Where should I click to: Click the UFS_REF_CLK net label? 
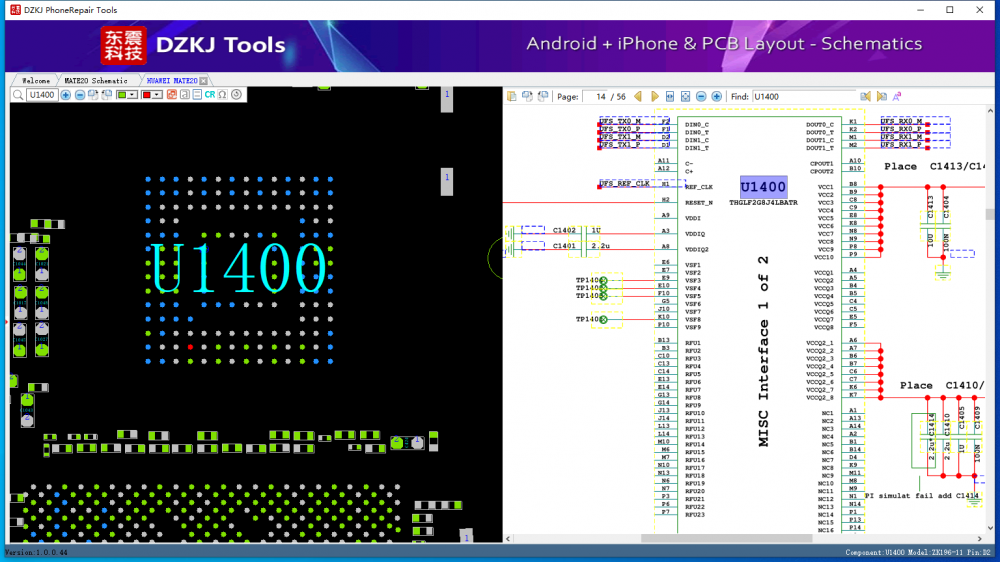624,184
